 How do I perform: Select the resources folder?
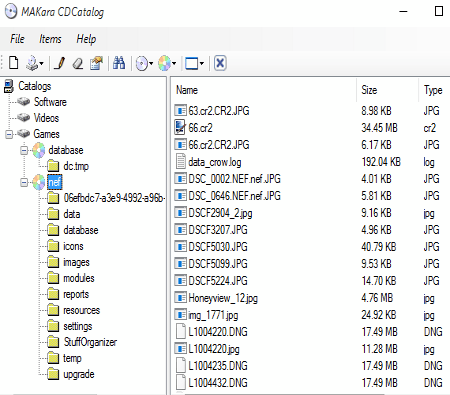(82, 310)
